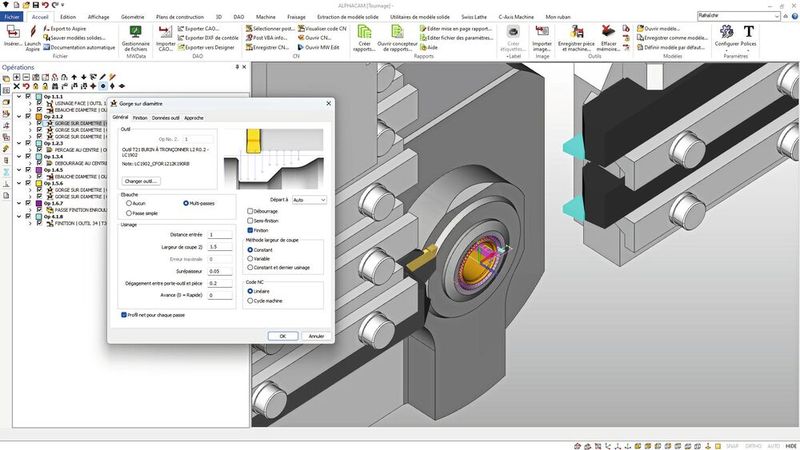The height and width of the screenshot is (450, 800).
Task: Click Visualiser code CN
Action: [x=322, y=29]
